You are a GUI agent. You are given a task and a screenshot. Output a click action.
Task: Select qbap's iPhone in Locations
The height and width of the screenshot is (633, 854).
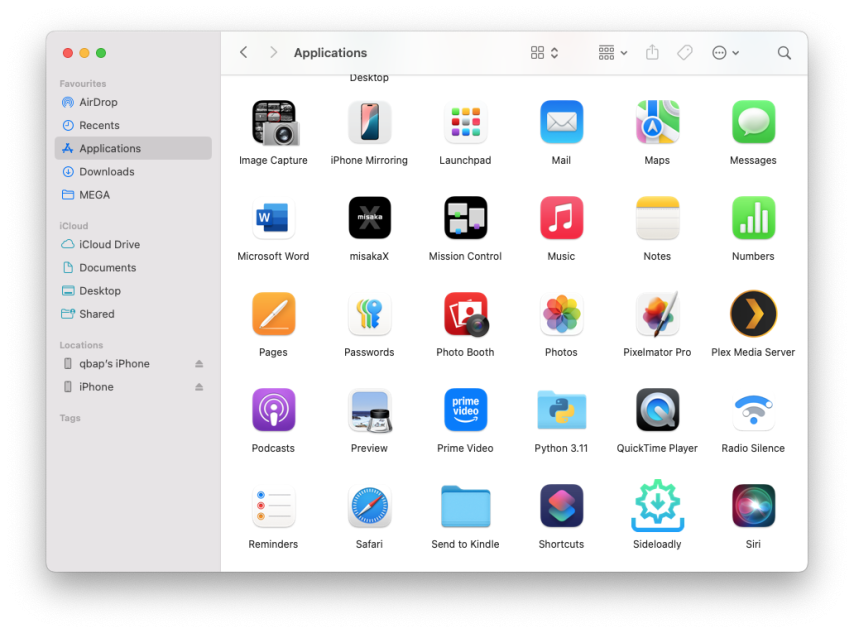coord(133,363)
